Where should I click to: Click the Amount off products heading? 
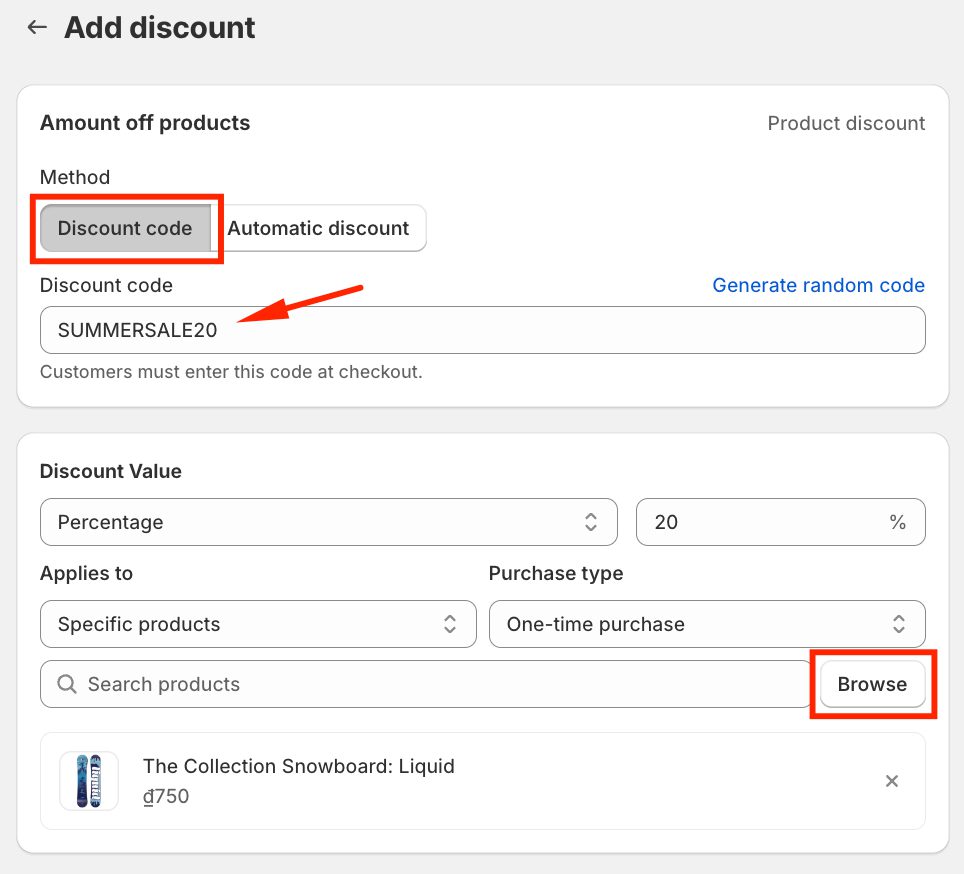145,123
